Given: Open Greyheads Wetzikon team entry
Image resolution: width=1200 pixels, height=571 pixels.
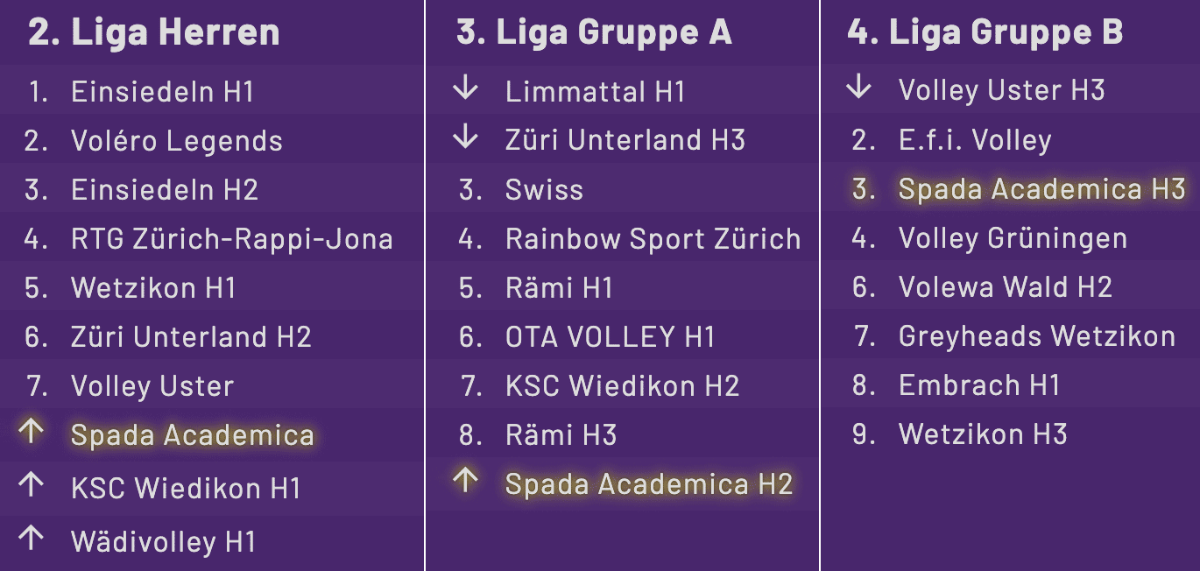Looking at the screenshot, I should coord(1037,337).
